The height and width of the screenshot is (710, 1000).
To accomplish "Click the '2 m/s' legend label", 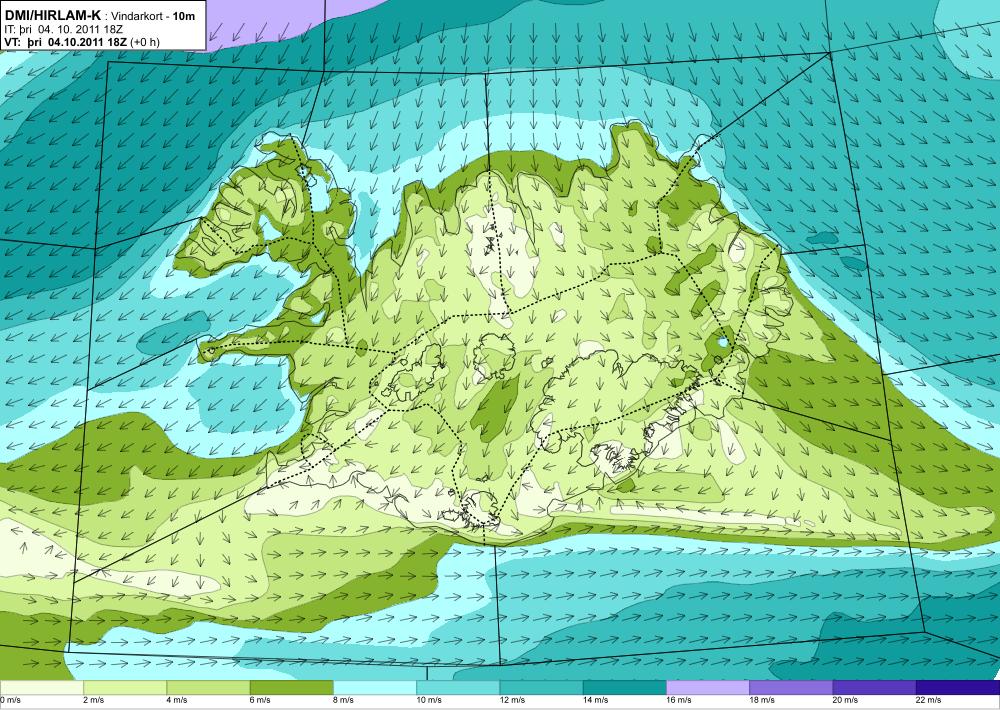I will pos(94,700).
